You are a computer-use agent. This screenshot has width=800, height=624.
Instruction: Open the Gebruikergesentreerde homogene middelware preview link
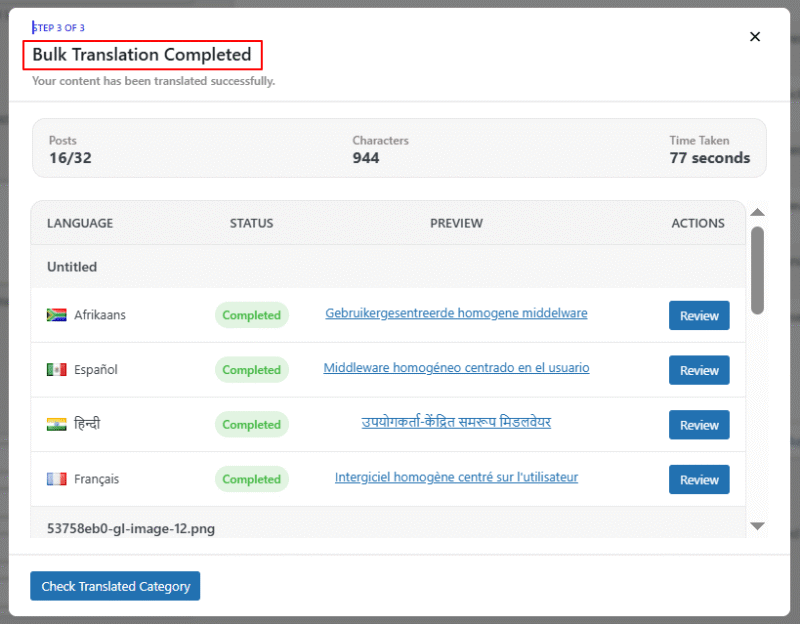pyautogui.click(x=456, y=313)
